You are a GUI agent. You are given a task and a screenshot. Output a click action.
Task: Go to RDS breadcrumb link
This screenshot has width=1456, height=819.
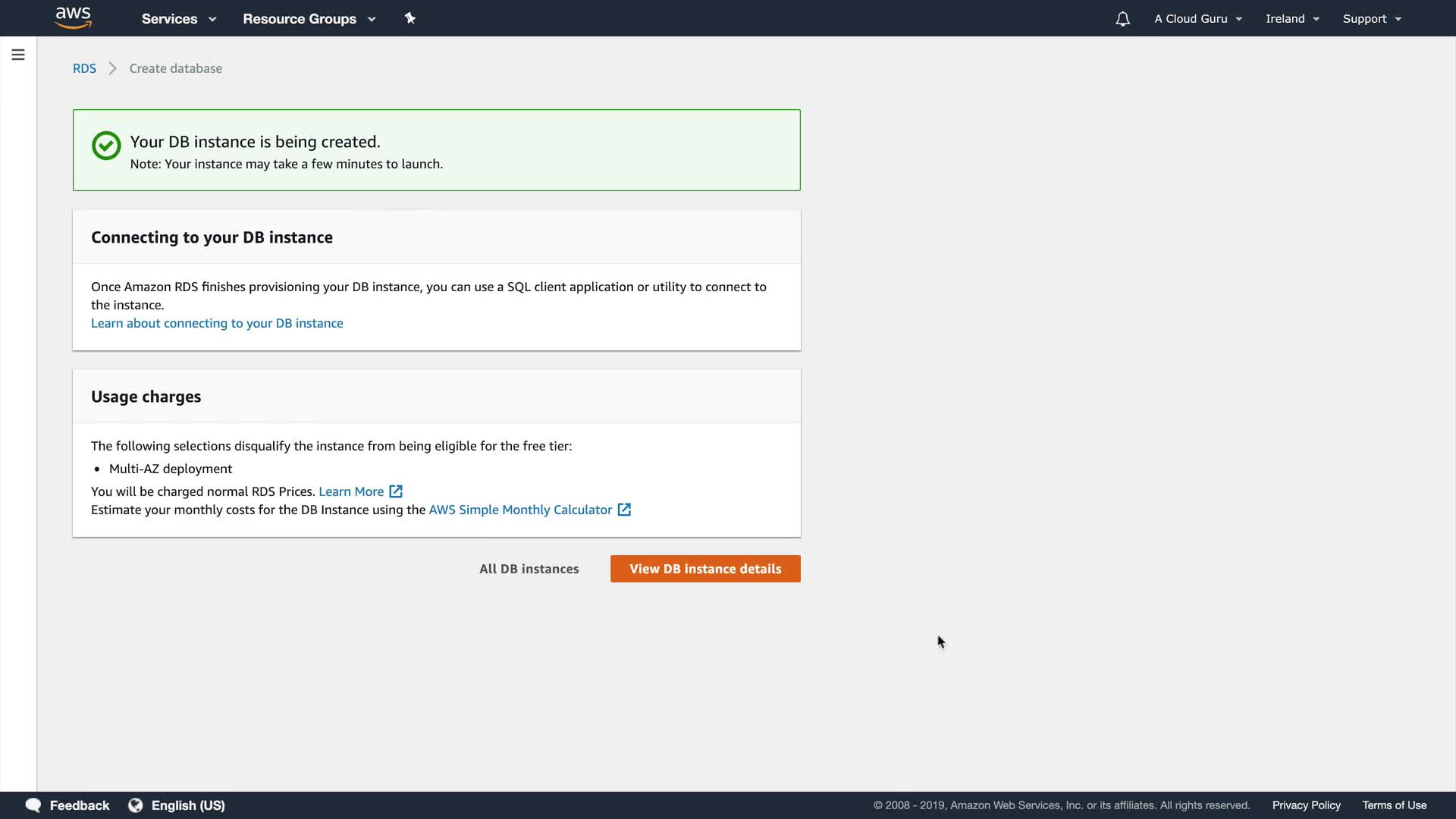point(84,68)
